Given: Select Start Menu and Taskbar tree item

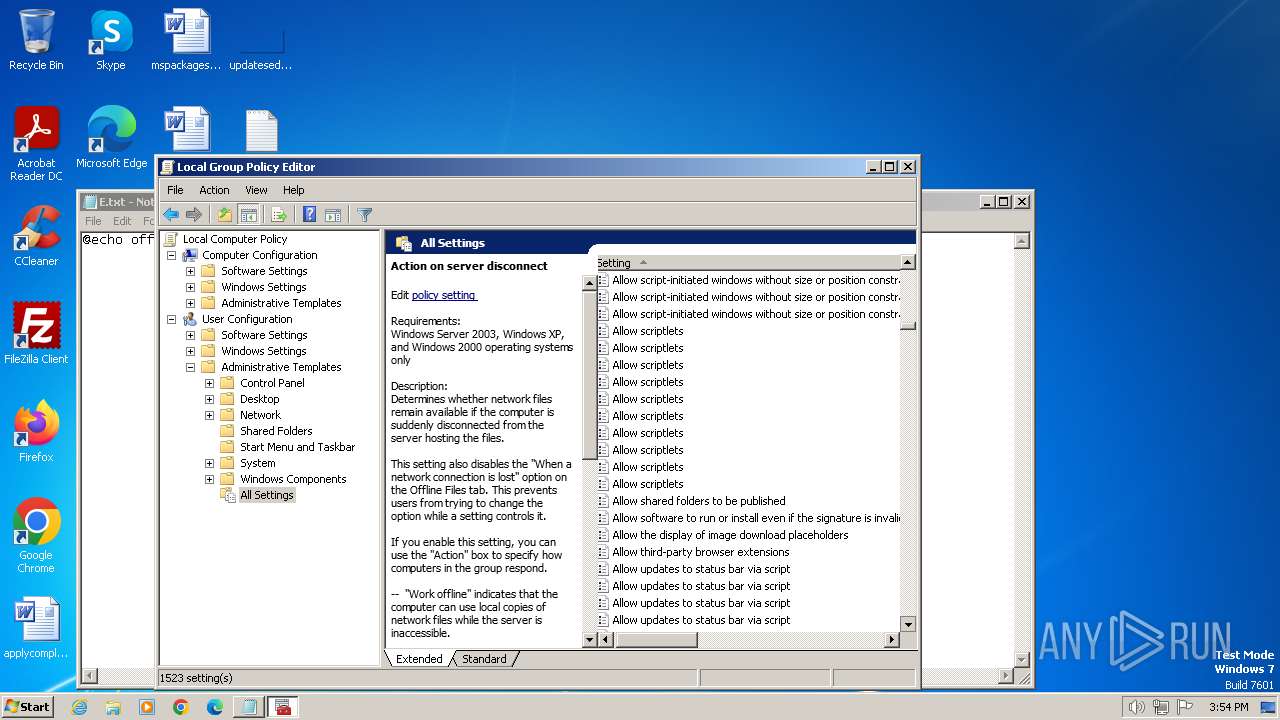Looking at the screenshot, I should pos(297,447).
